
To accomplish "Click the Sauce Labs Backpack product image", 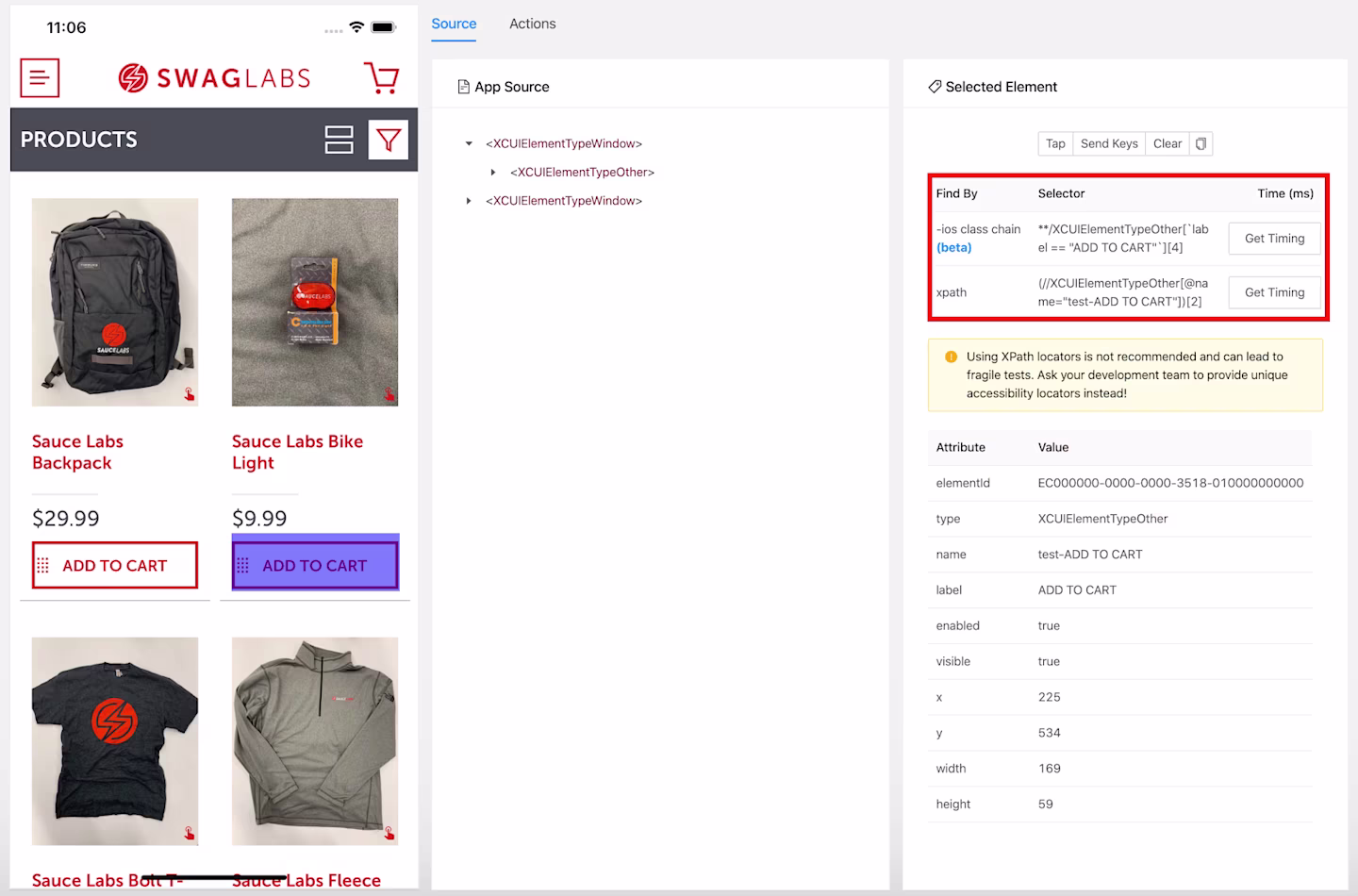I will (115, 302).
